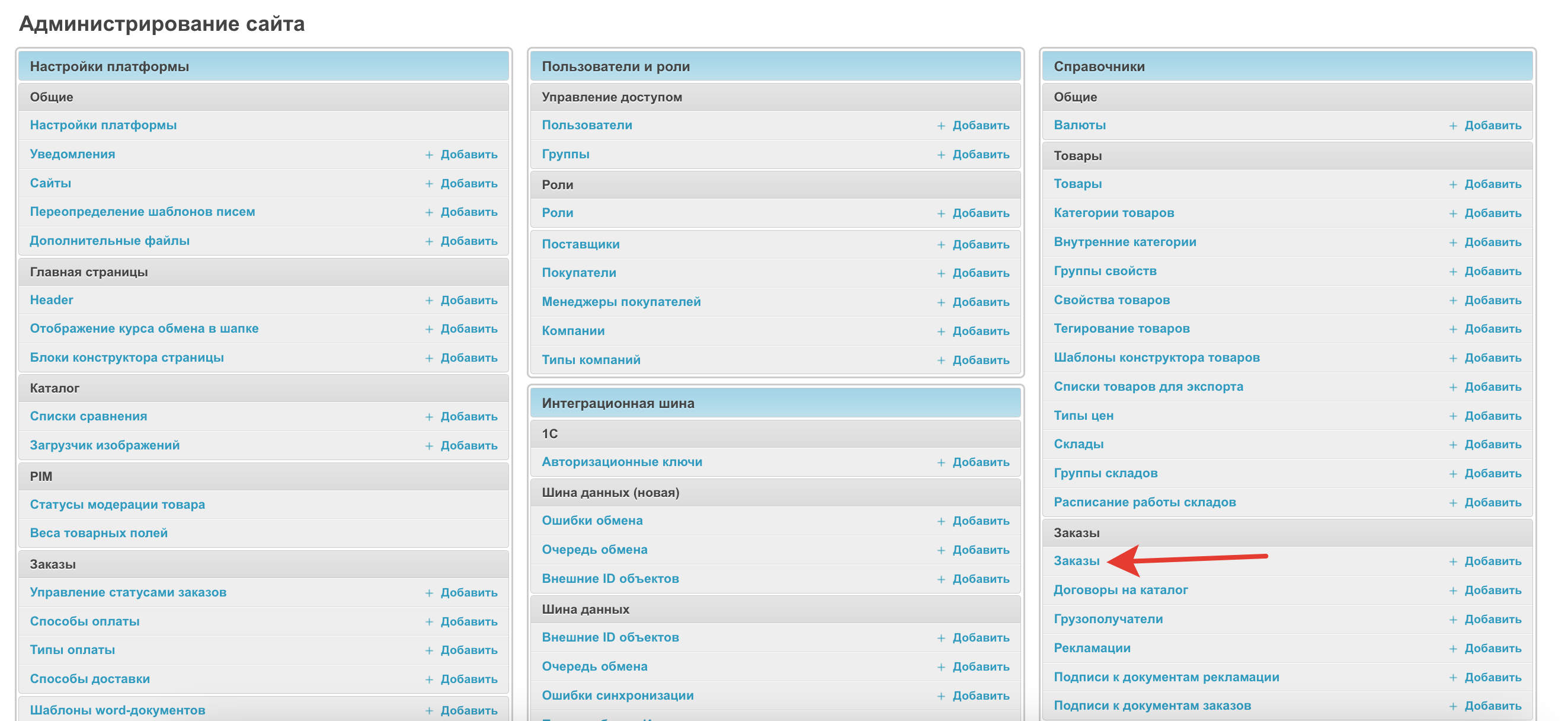Click plus icon next to Уведомления

coord(429,155)
